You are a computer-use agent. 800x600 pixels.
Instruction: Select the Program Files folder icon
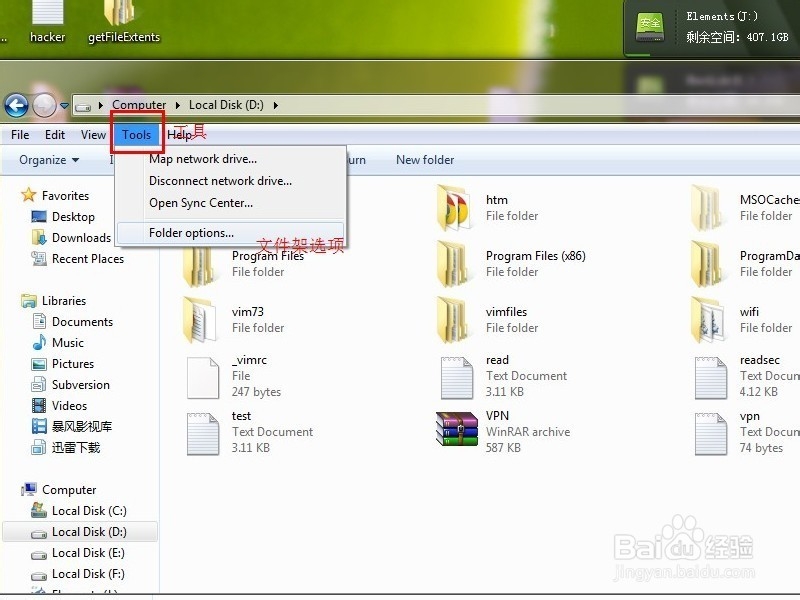click(199, 266)
